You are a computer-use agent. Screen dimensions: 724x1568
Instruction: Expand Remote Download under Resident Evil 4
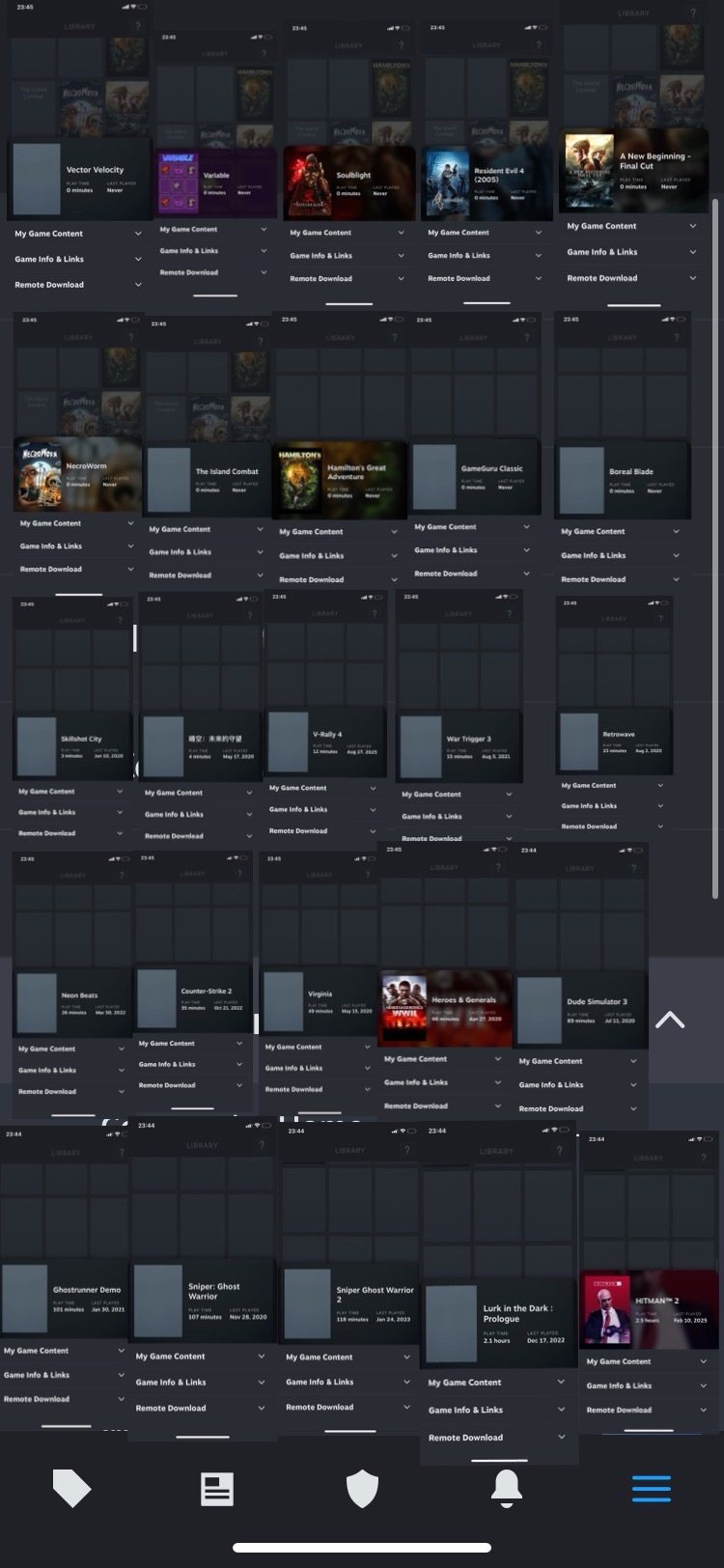click(485, 278)
